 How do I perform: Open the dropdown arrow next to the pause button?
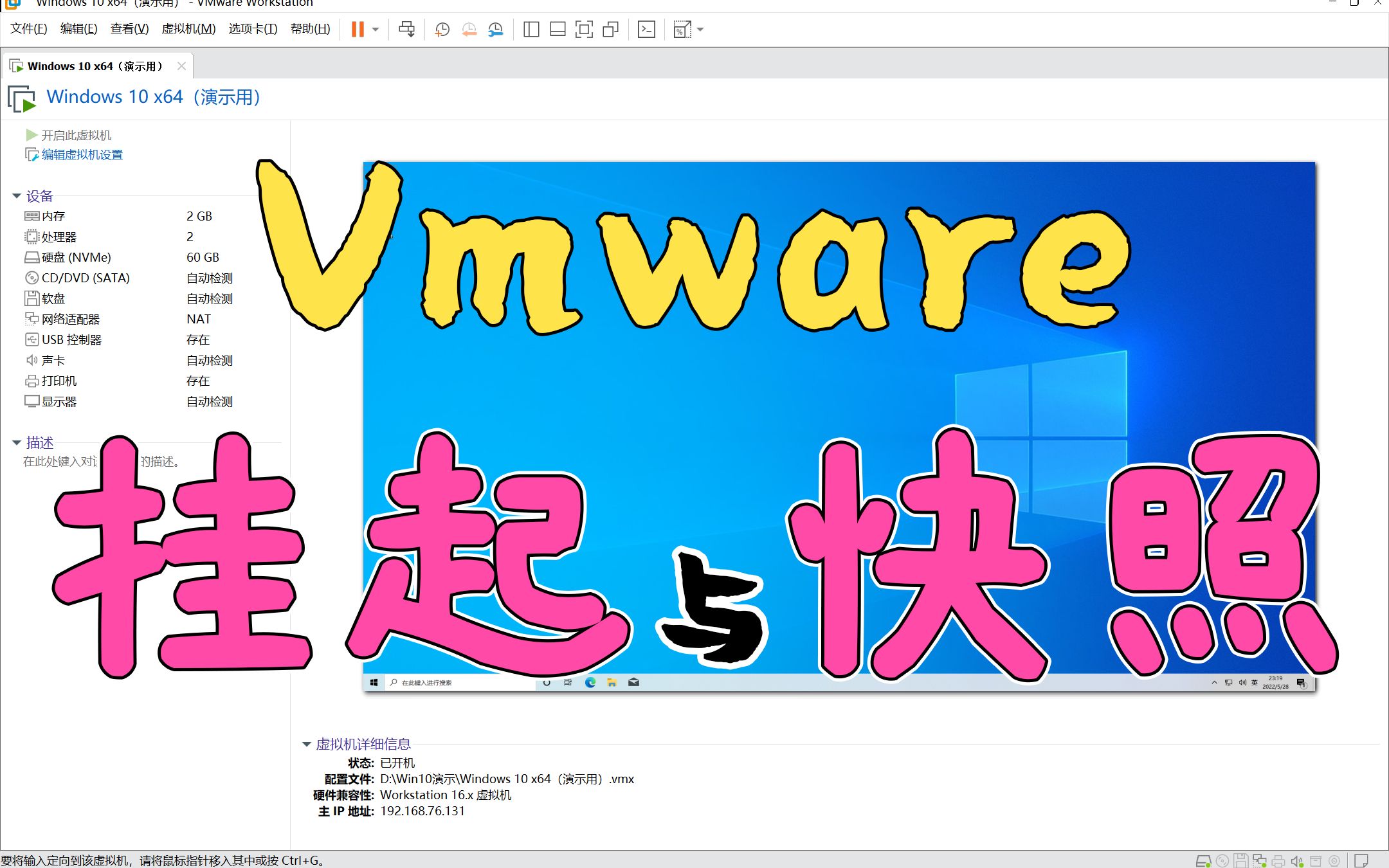pyautogui.click(x=376, y=30)
